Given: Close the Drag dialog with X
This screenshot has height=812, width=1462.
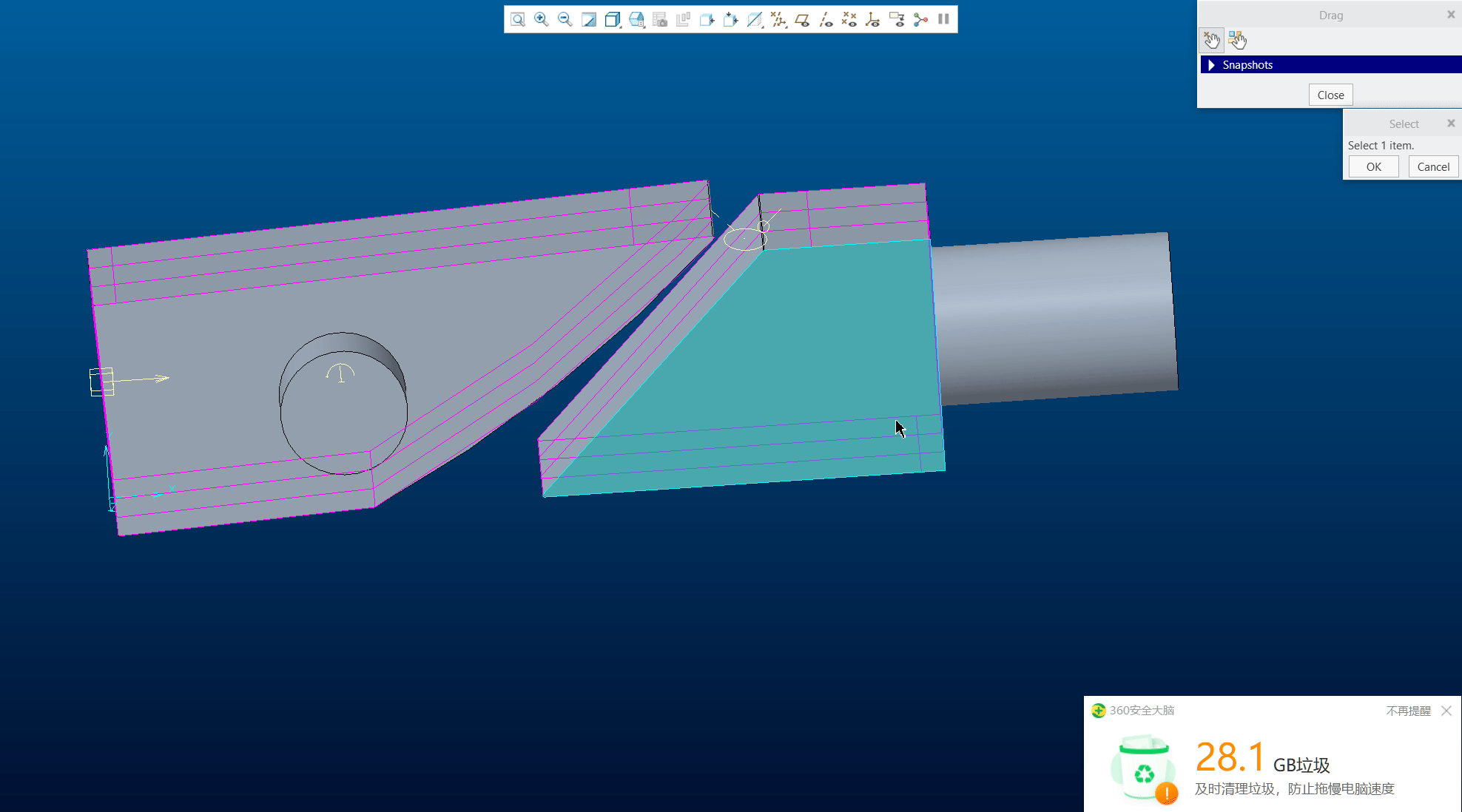Looking at the screenshot, I should pyautogui.click(x=1451, y=15).
